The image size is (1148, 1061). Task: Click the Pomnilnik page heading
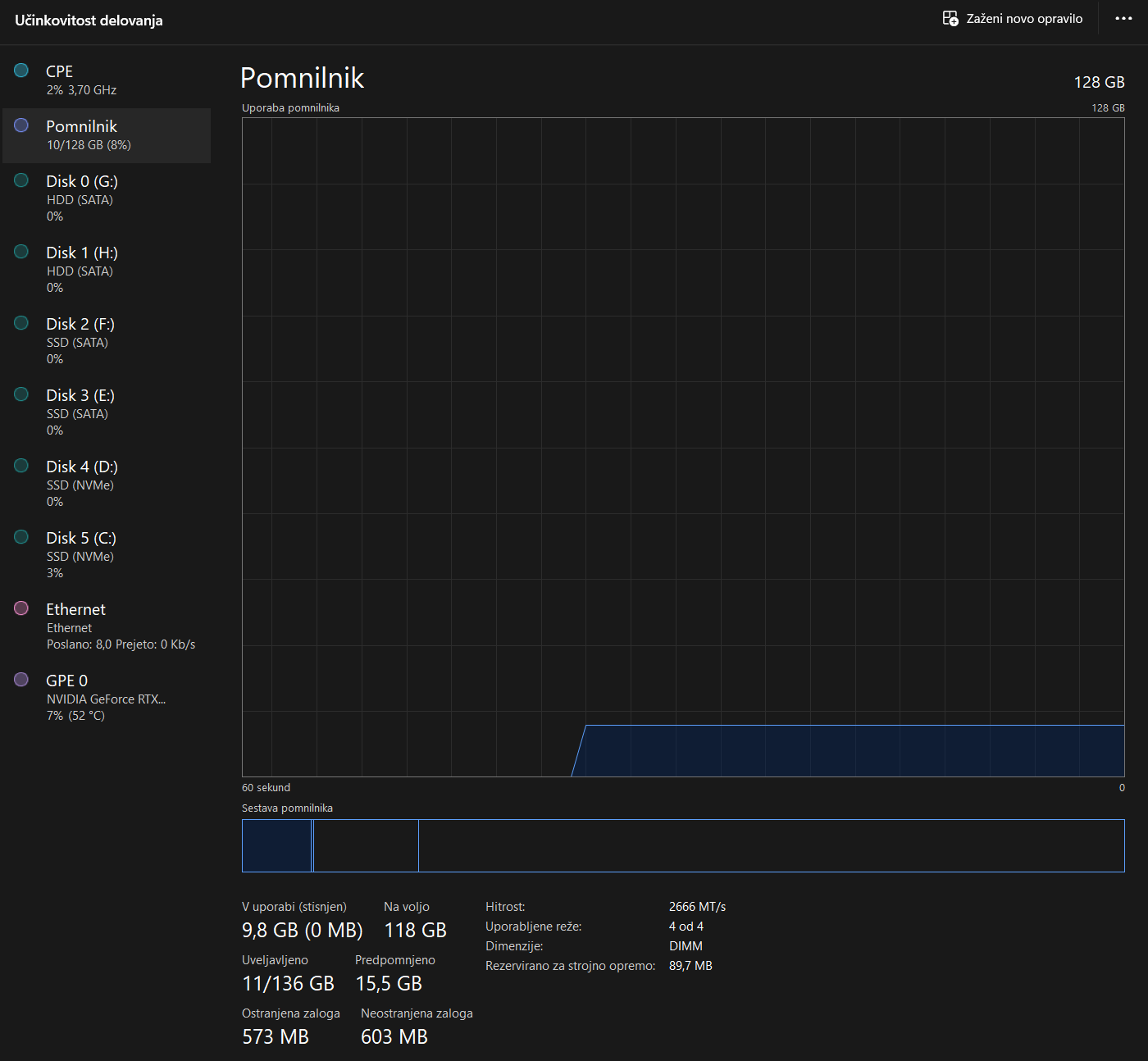pyautogui.click(x=302, y=78)
